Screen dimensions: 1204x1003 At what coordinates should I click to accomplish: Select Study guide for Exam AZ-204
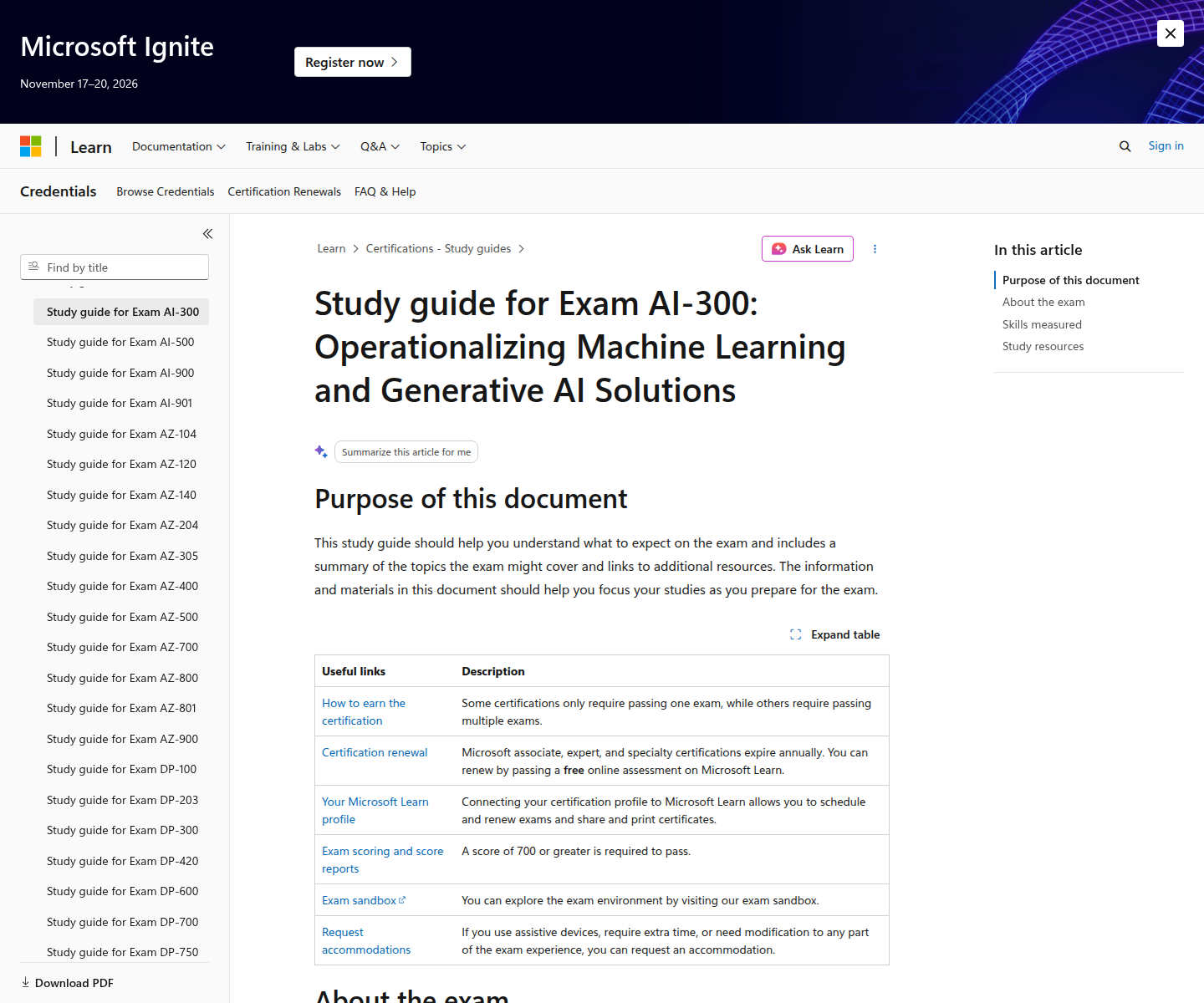(121, 525)
